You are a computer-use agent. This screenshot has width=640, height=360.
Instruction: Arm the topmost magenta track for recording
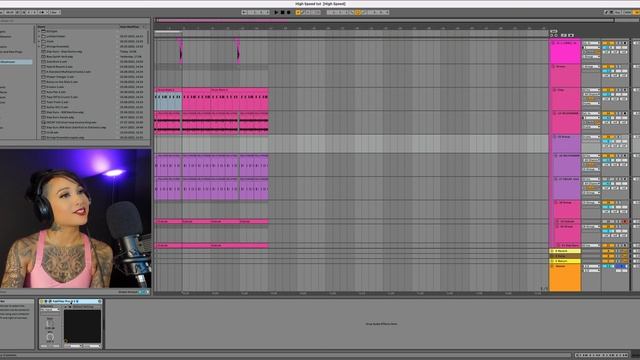624,43
